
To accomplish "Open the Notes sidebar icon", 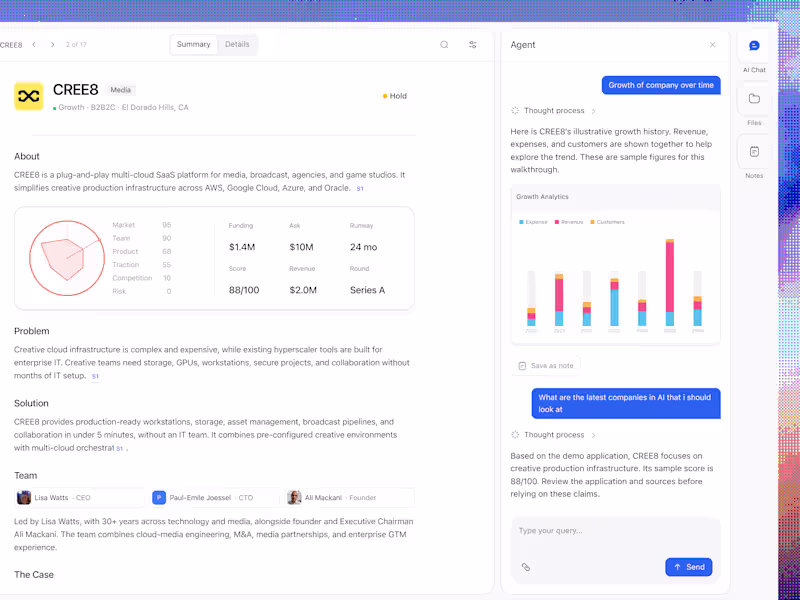I will pyautogui.click(x=754, y=152).
